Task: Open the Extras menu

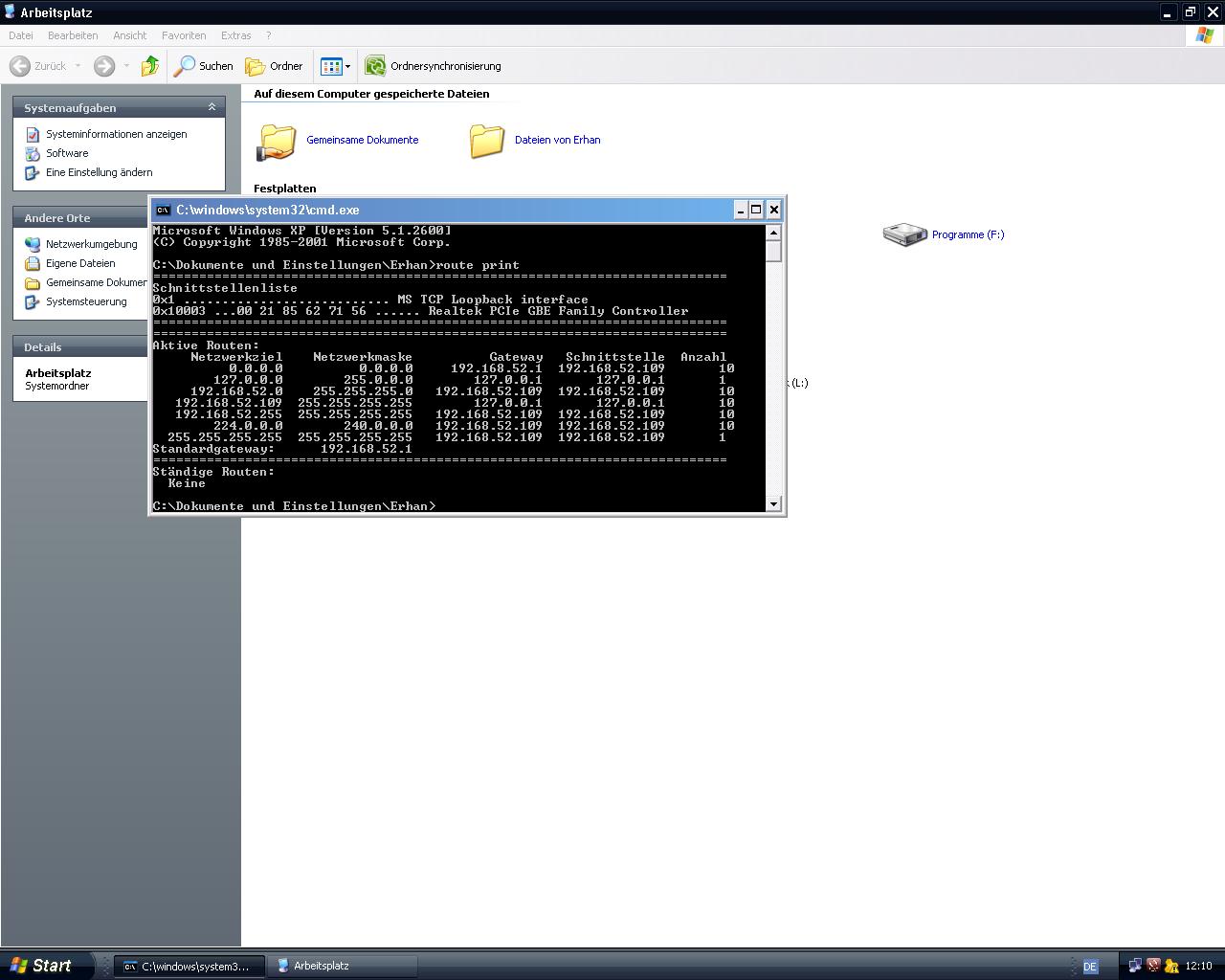Action: (236, 35)
